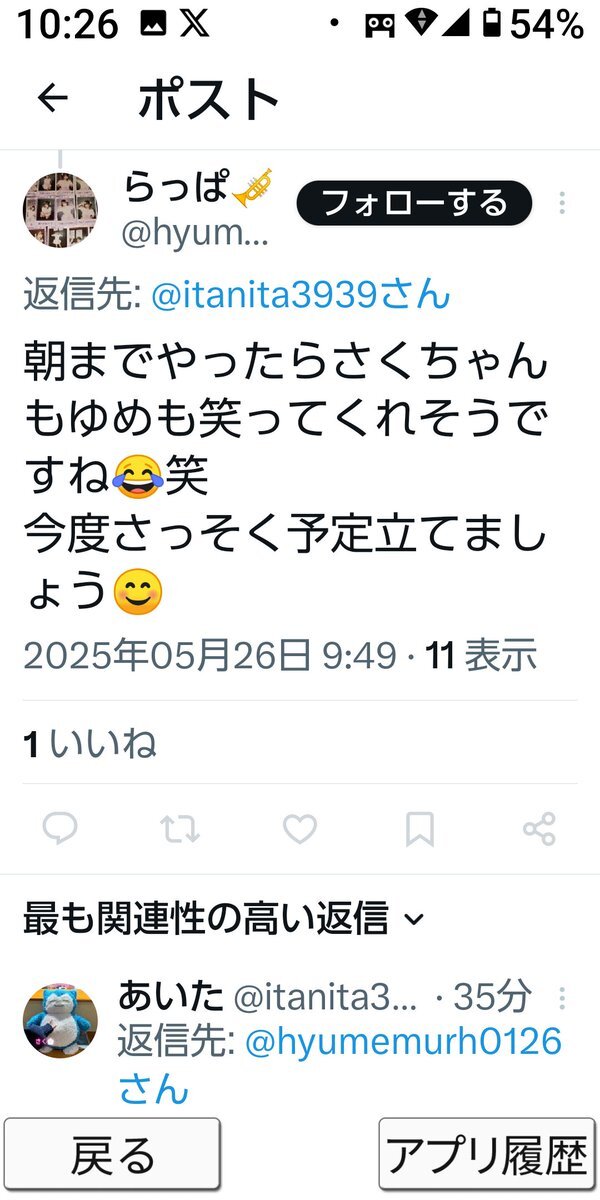600x1200 pixels.
Task: Open @itanita3939 mention link
Action: pyautogui.click(x=300, y=294)
